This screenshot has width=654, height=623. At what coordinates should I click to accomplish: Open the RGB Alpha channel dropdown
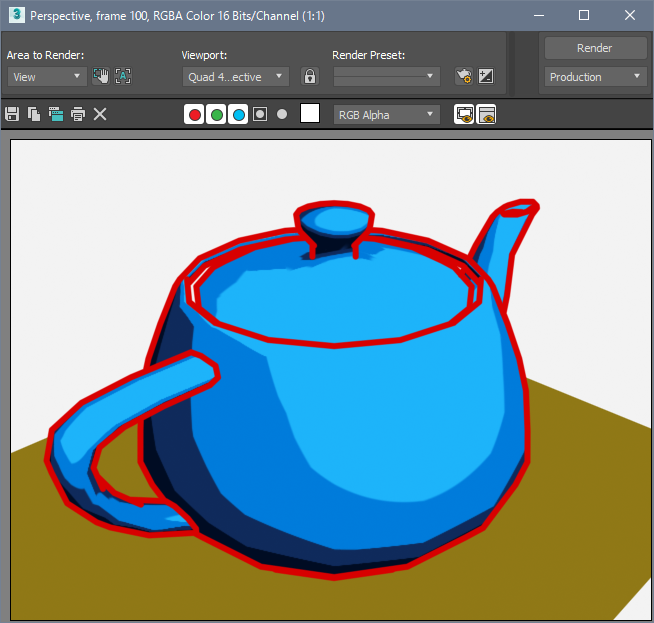[386, 115]
